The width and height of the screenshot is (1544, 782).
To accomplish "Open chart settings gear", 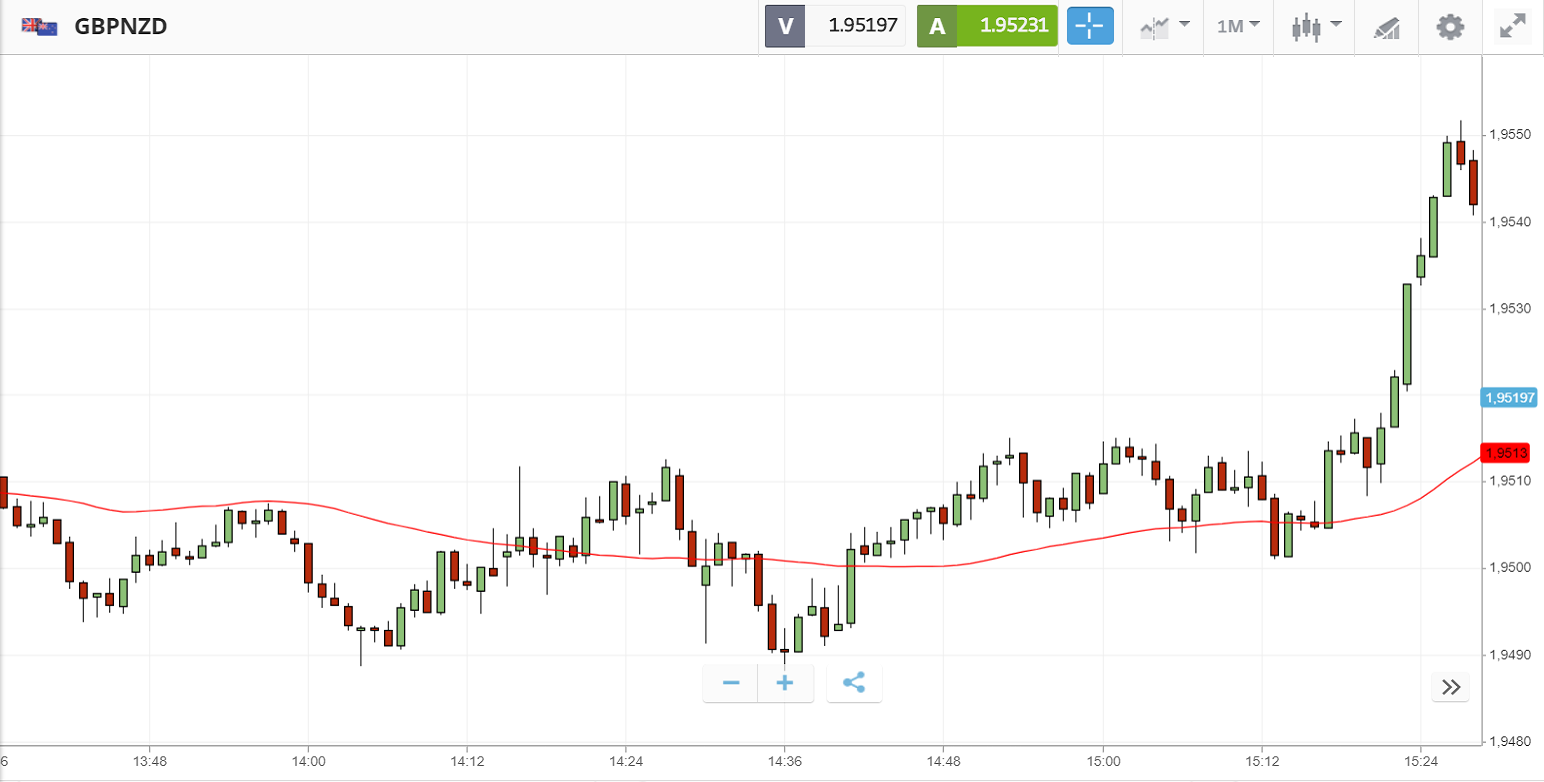I will coord(1449,26).
